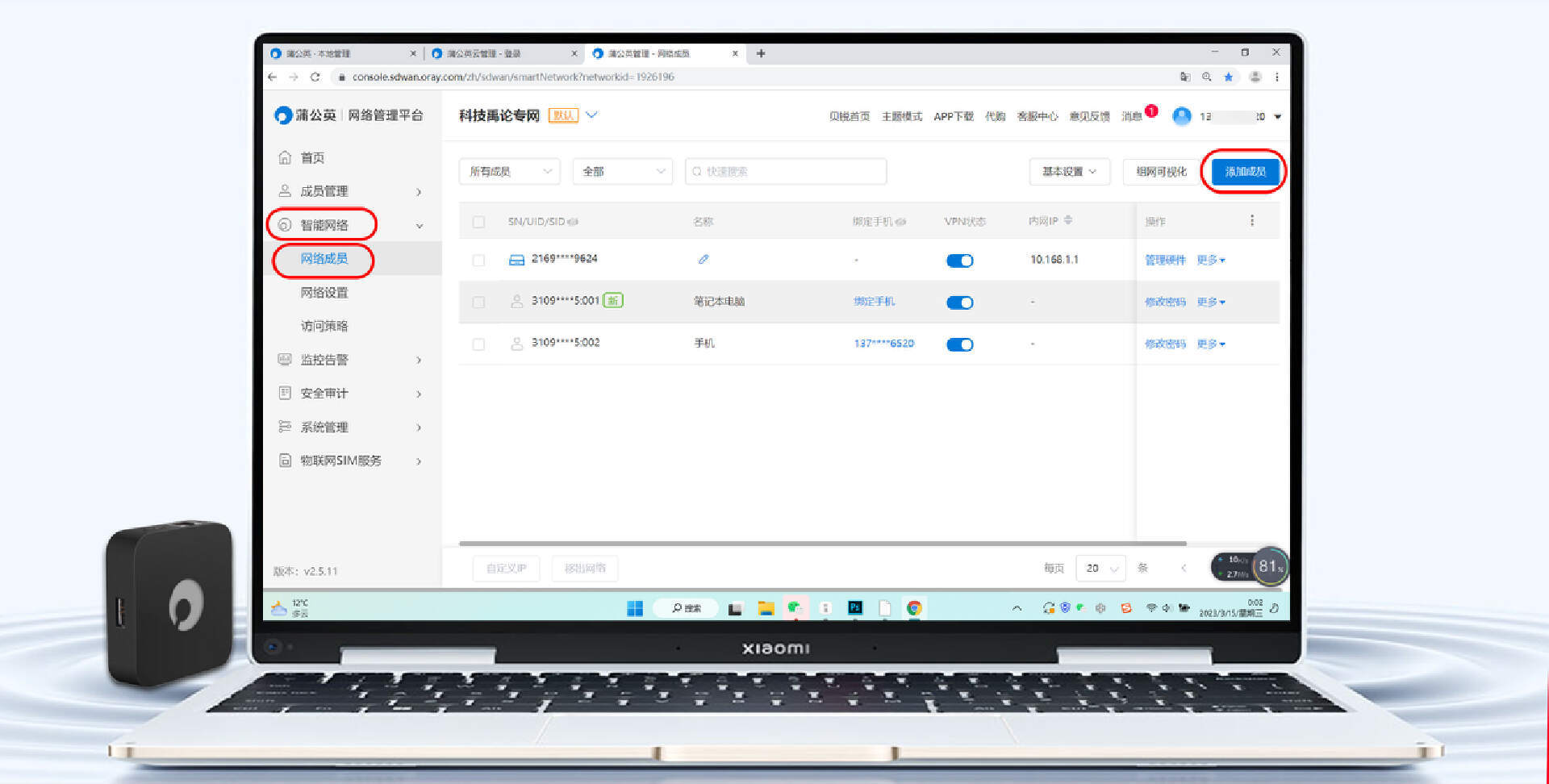Screen dimensions: 1549x784
Task: Open the 所有成员 filter dropdown
Action: coord(509,172)
